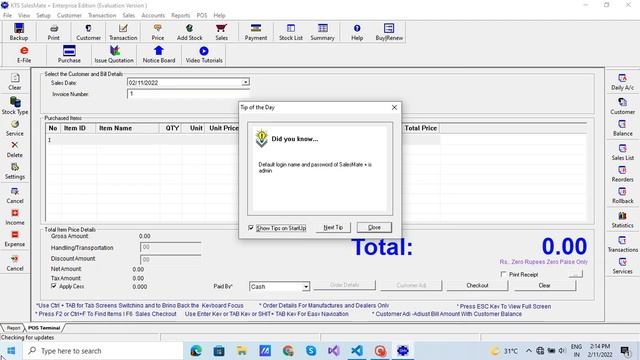Open the Accounts menu

153,15
